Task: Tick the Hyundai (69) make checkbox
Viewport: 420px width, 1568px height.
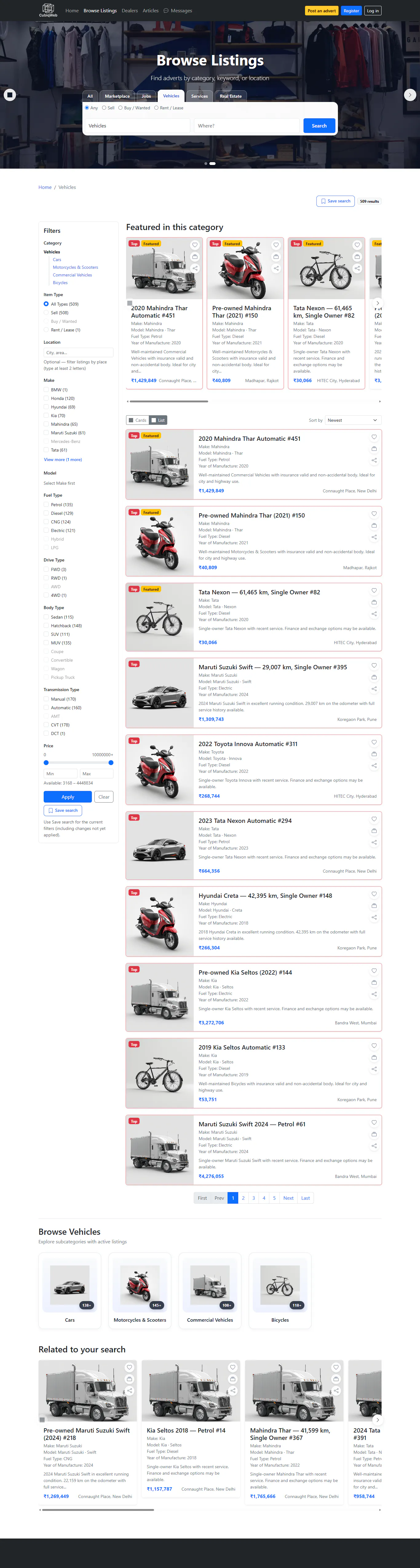Action: (46, 407)
